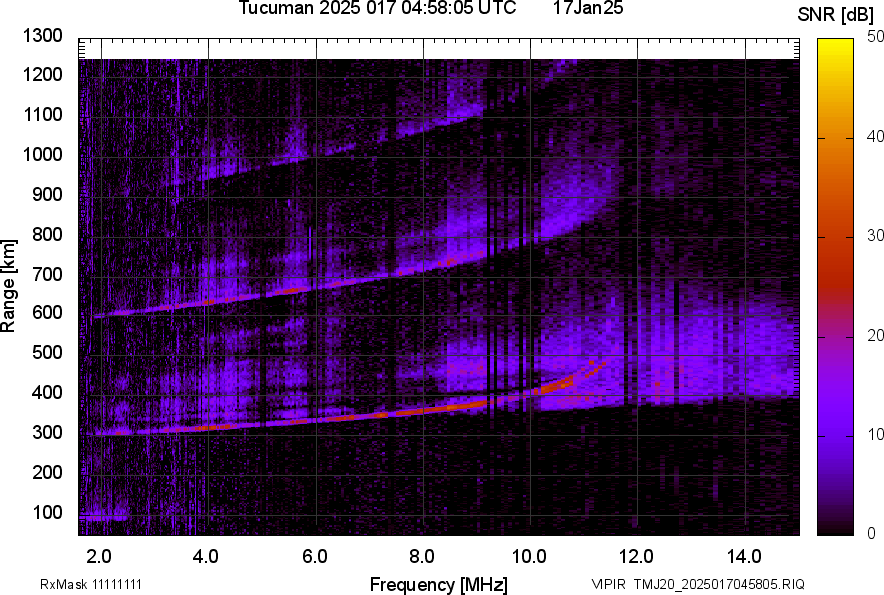Click colorbar tick label '20'
This screenshot has width=884, height=595.
876,336
